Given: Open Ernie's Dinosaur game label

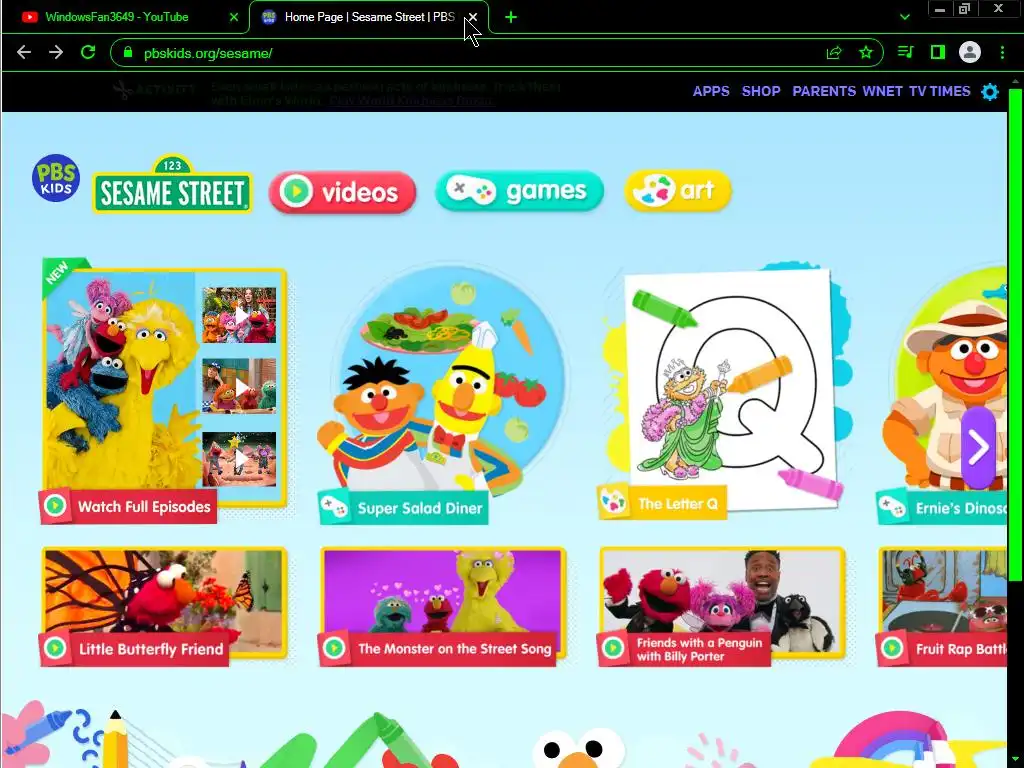Looking at the screenshot, I should [942, 507].
